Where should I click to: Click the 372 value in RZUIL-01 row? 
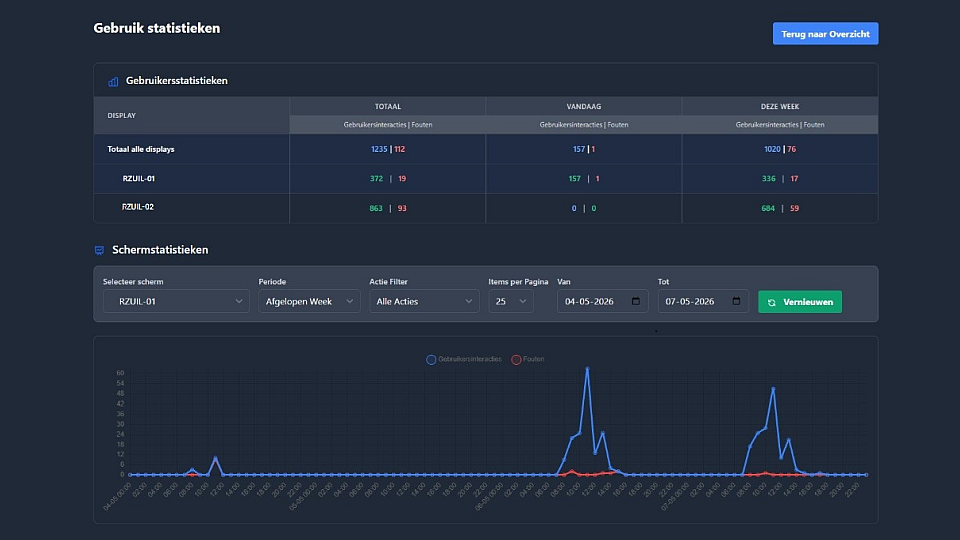point(376,179)
